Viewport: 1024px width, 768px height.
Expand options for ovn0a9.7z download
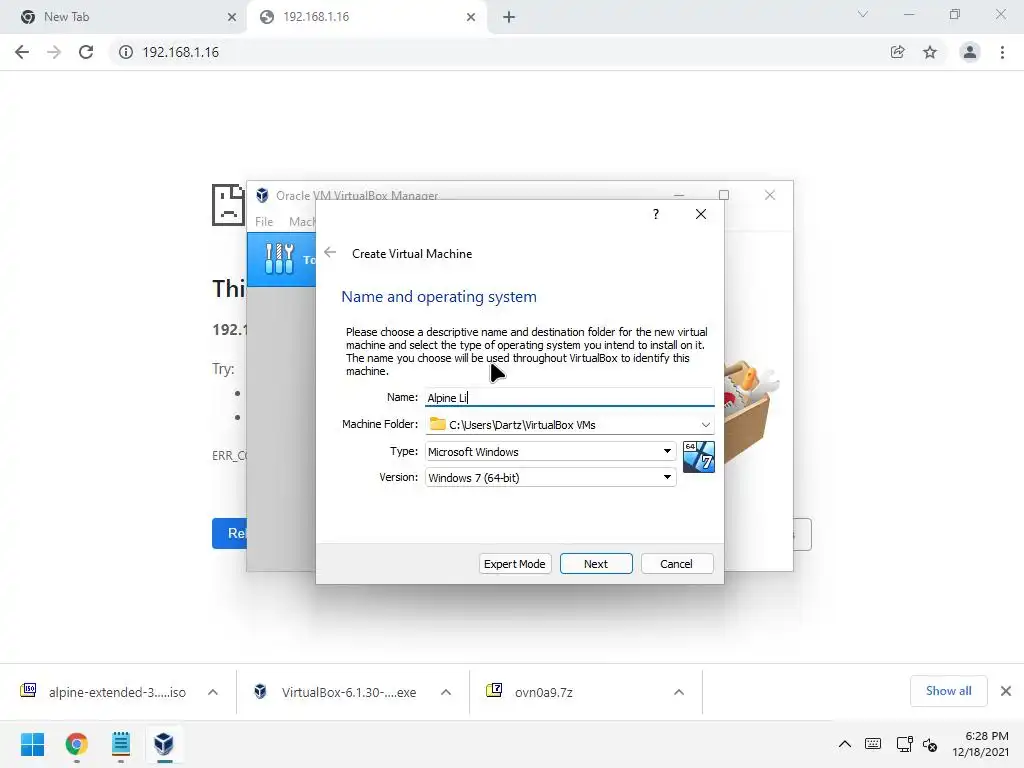pos(679,692)
